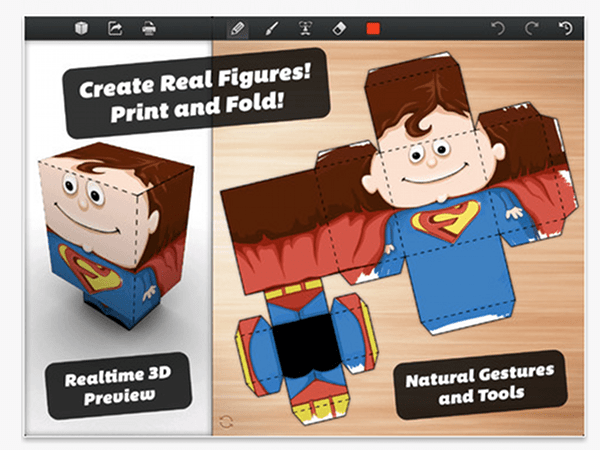Tap the black painted patch on legs
The height and width of the screenshot is (450, 600).
click(x=306, y=346)
